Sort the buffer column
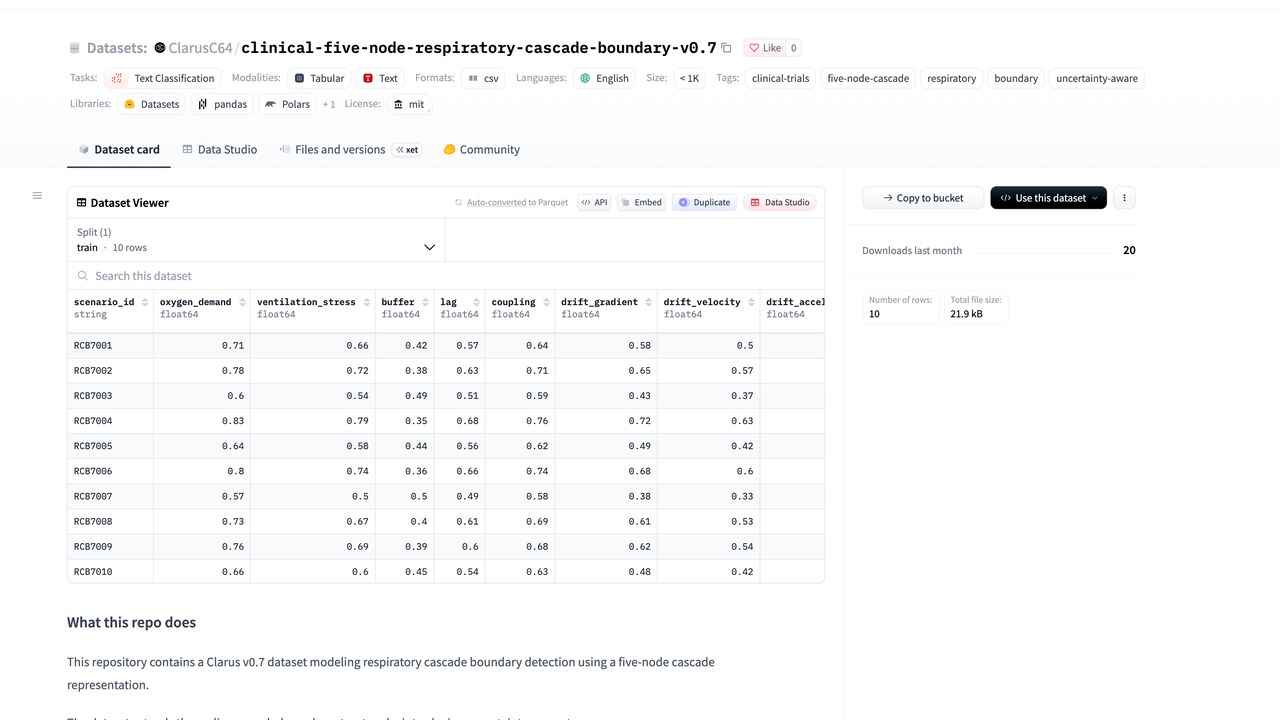Image resolution: width=1280 pixels, height=720 pixels. 424,302
